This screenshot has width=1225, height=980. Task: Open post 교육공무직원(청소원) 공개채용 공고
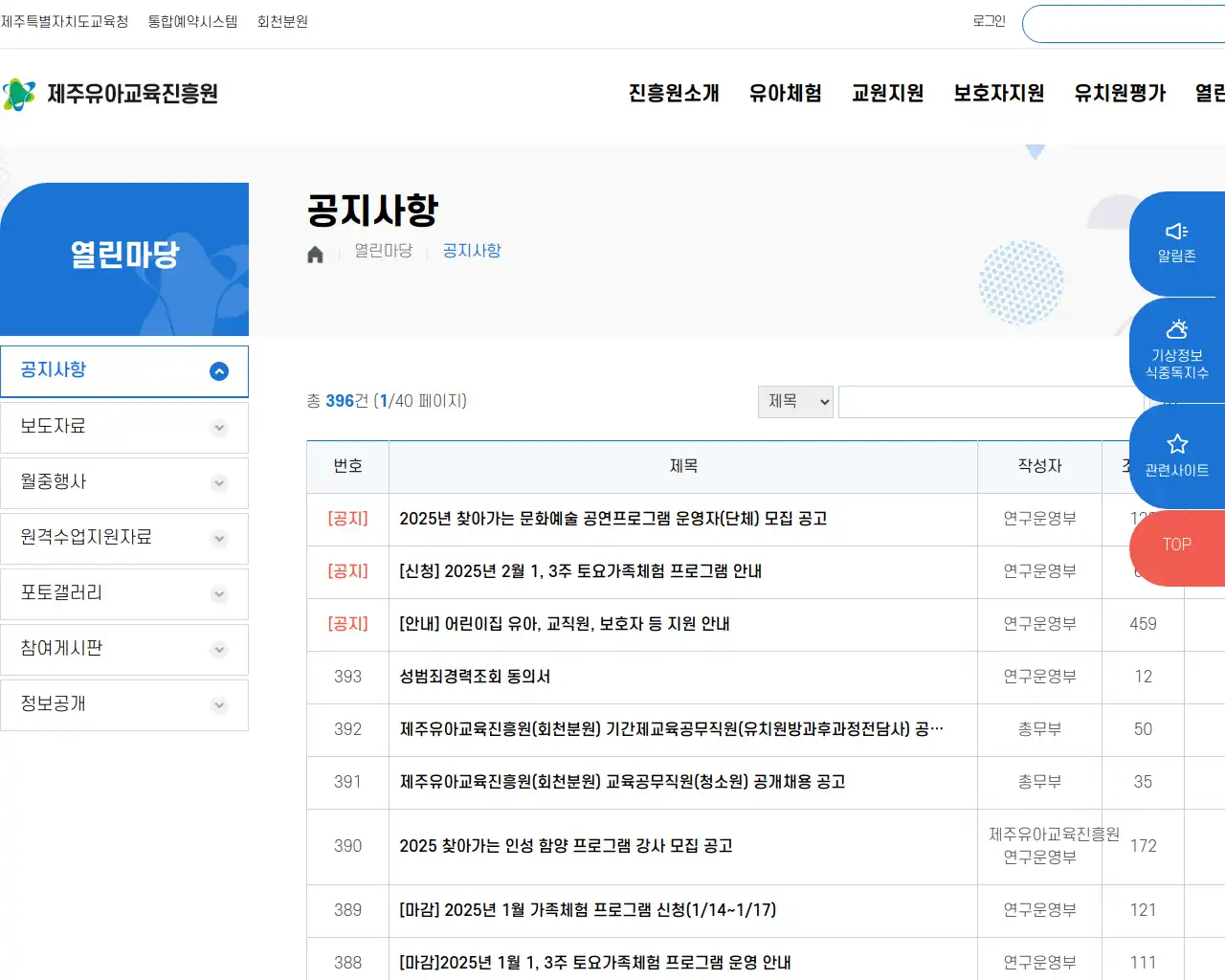click(x=622, y=782)
